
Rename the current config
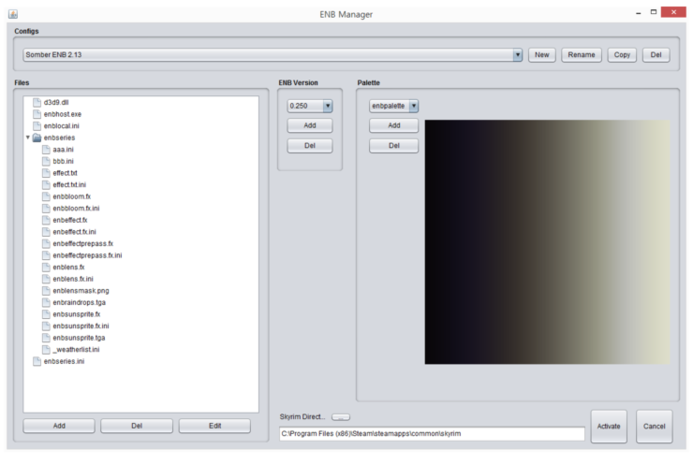tap(581, 55)
